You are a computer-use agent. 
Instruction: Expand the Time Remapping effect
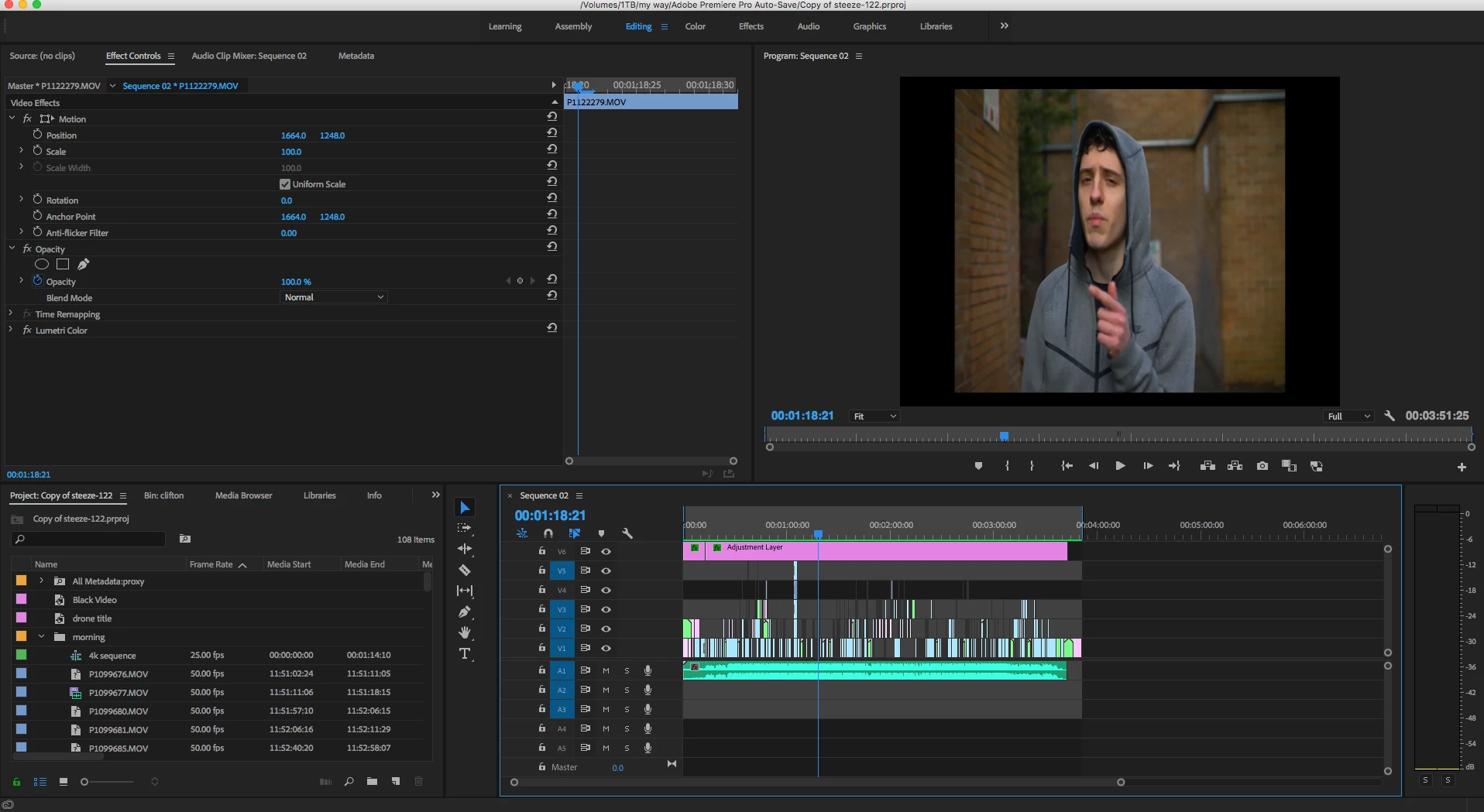click(11, 313)
